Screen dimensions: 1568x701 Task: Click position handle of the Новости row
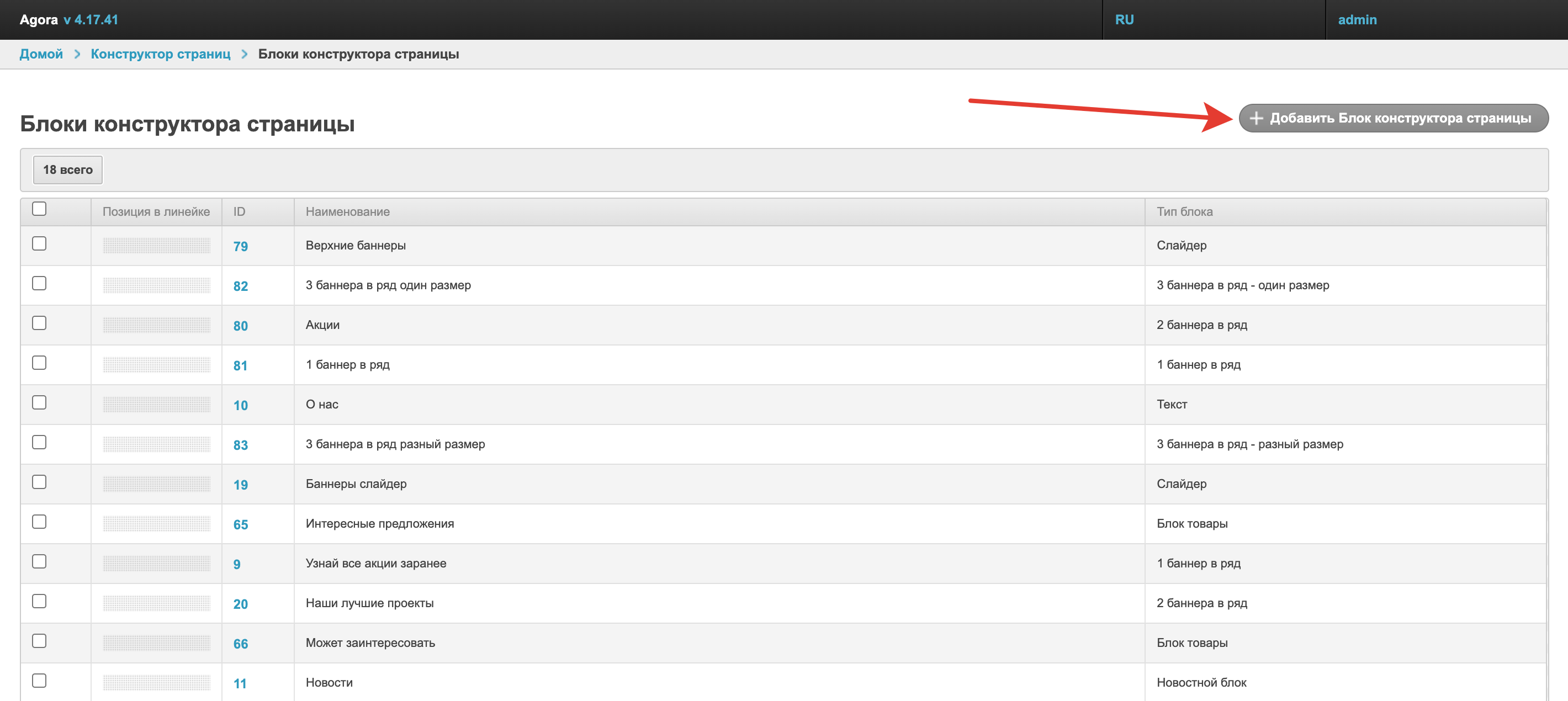click(156, 683)
